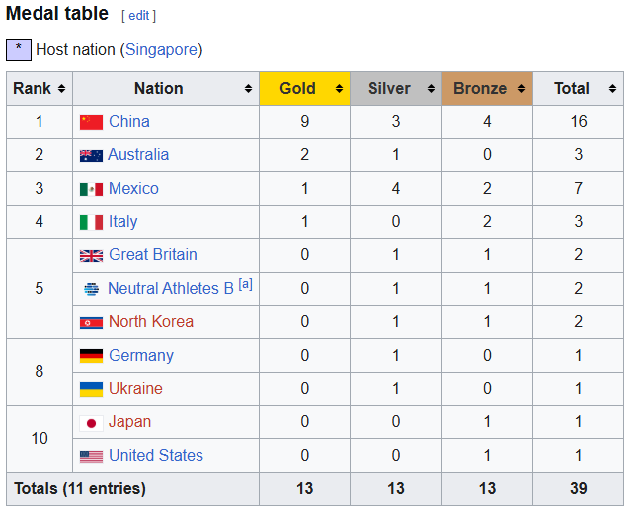This screenshot has width=641, height=512.
Task: Click the host nation asterisk color box
Action: pyautogui.click(x=19, y=49)
